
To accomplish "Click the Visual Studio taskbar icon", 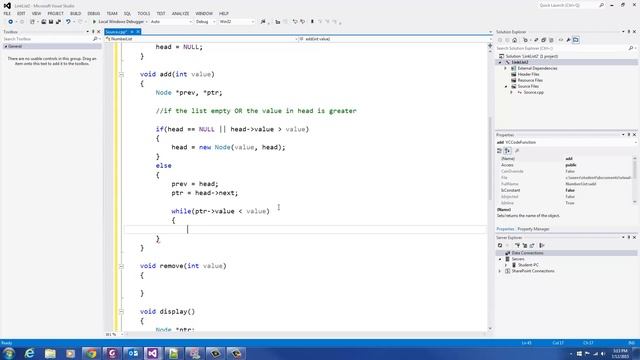I will click(x=153, y=353).
